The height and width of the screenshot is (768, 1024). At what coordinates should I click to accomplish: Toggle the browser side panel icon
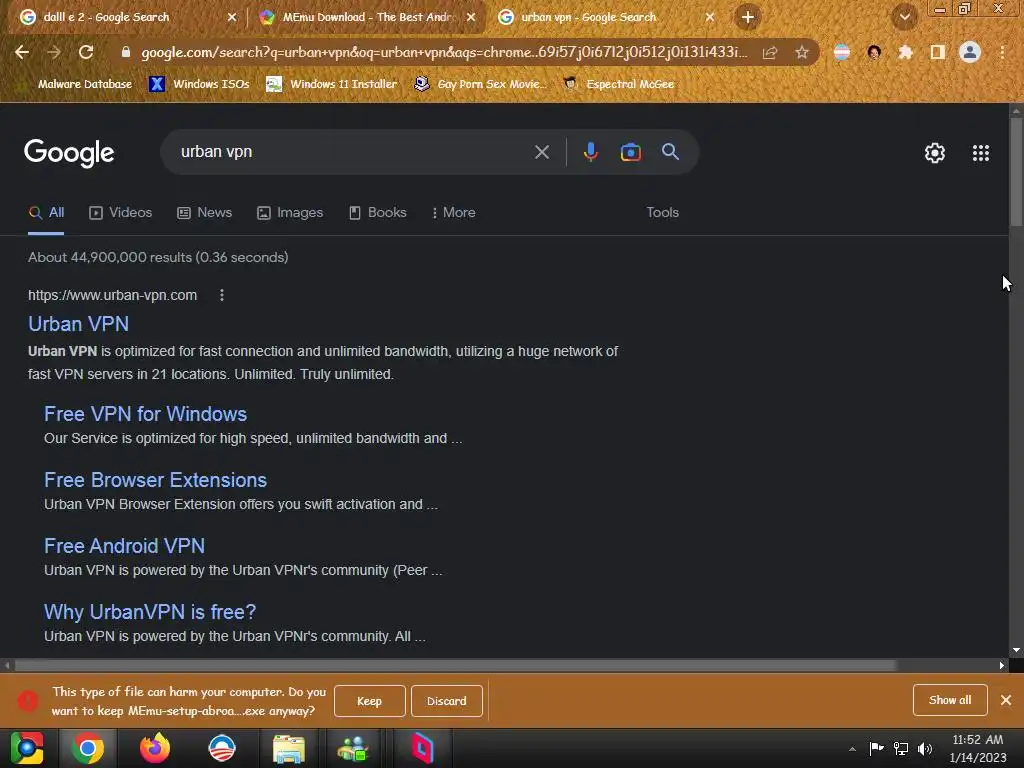938,52
